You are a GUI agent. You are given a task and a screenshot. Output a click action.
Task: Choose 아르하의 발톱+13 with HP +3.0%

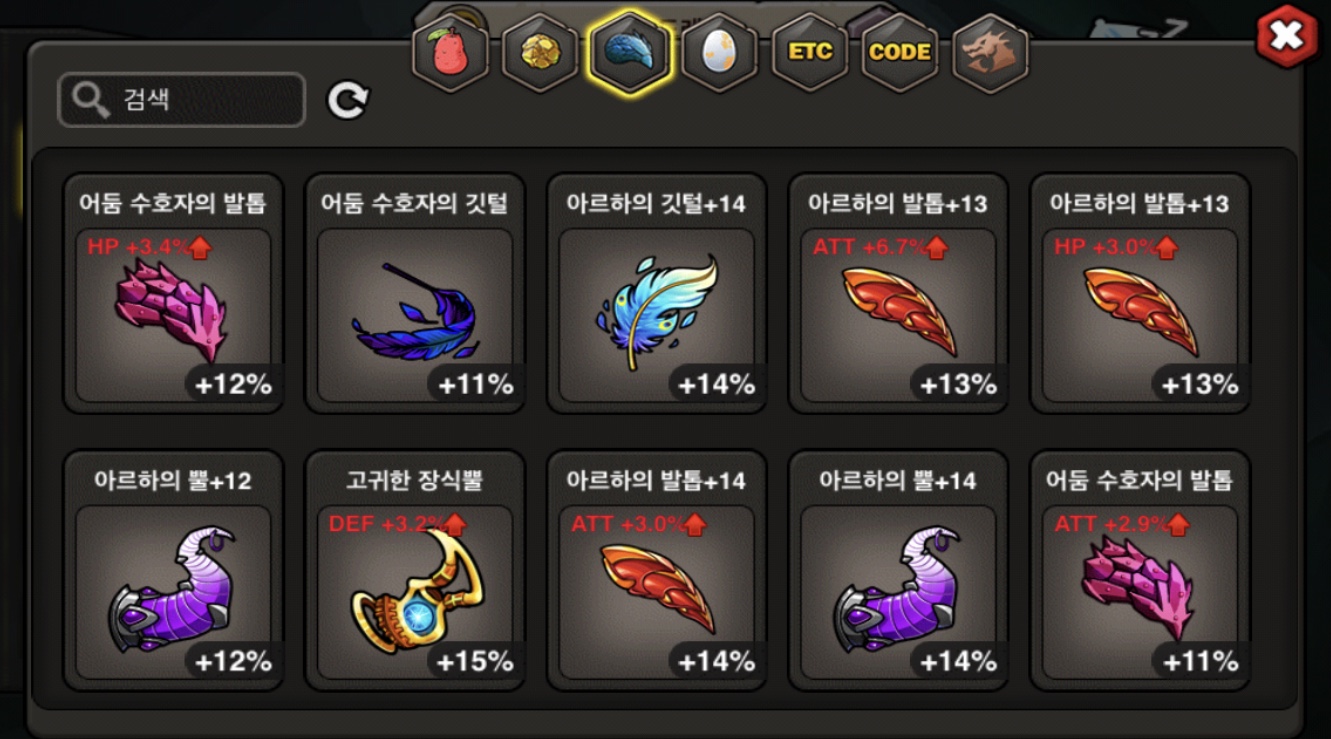pos(1140,293)
